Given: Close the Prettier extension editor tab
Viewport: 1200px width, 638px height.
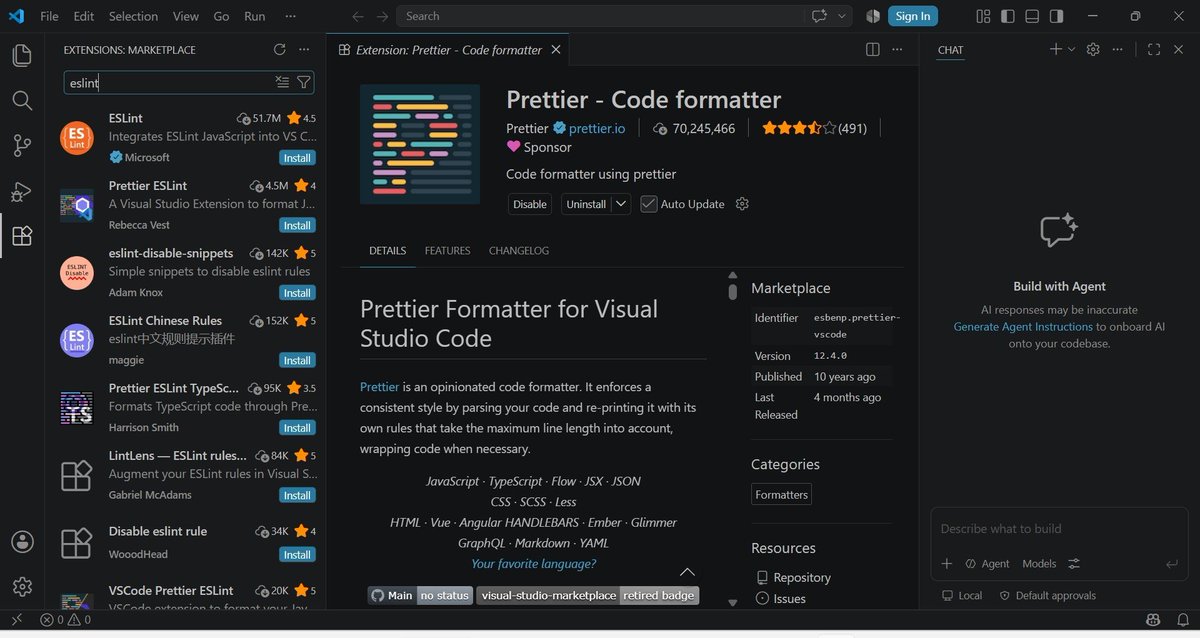Looking at the screenshot, I should 556,50.
